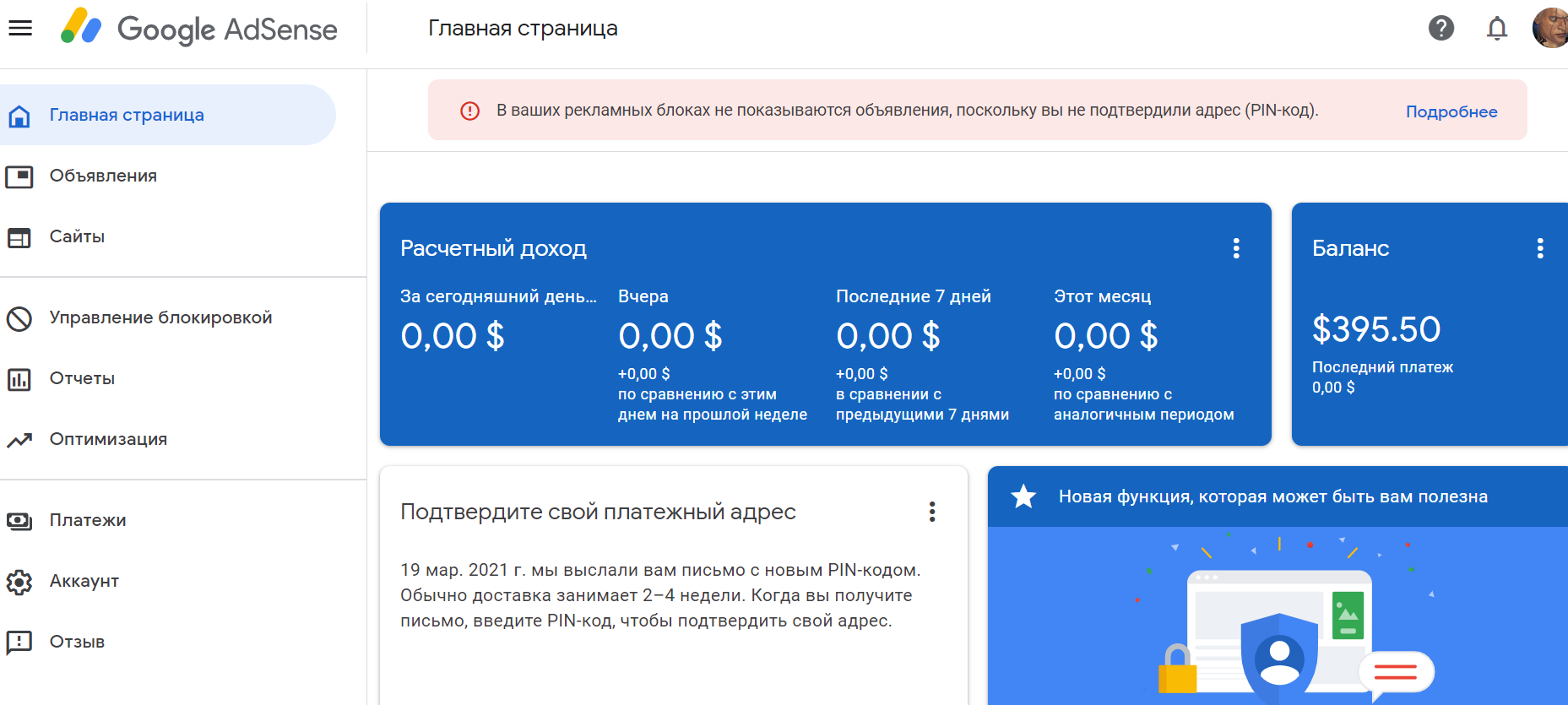Click the Этот месяц earnings value
This screenshot has height=705, width=1568.
(x=1106, y=336)
